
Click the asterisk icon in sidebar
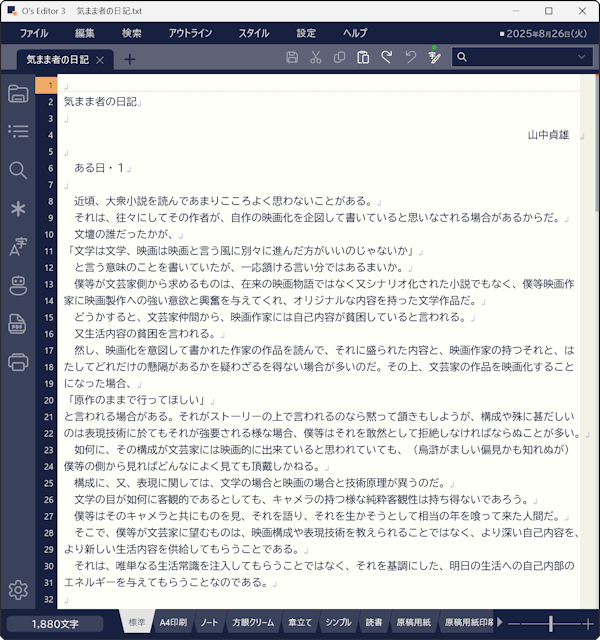click(x=17, y=208)
